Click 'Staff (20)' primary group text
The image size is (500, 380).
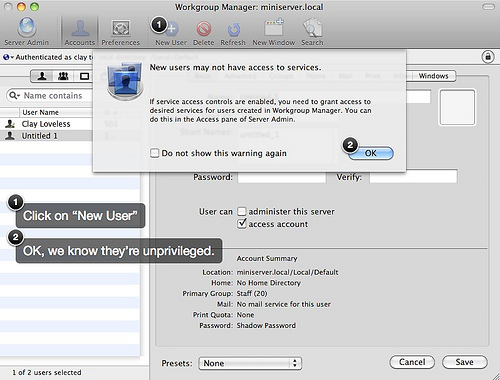252,294
